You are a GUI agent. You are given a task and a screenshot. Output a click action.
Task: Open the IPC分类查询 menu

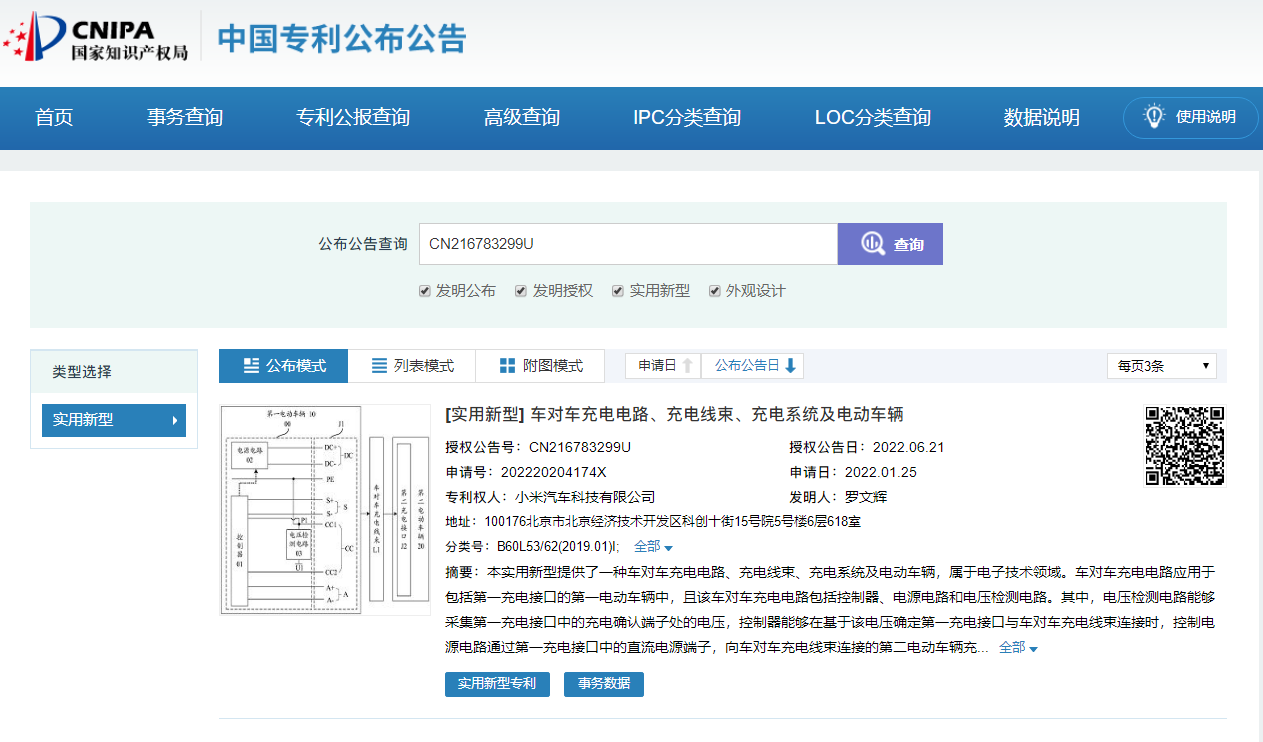pos(687,118)
